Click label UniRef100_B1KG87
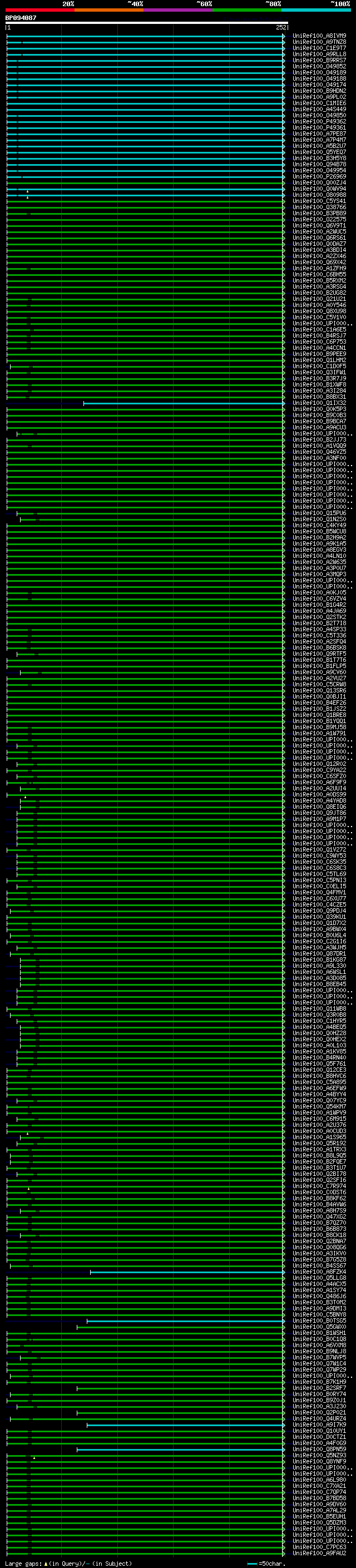Screen dimensions: 356x1568 pyautogui.click(x=319, y=960)
